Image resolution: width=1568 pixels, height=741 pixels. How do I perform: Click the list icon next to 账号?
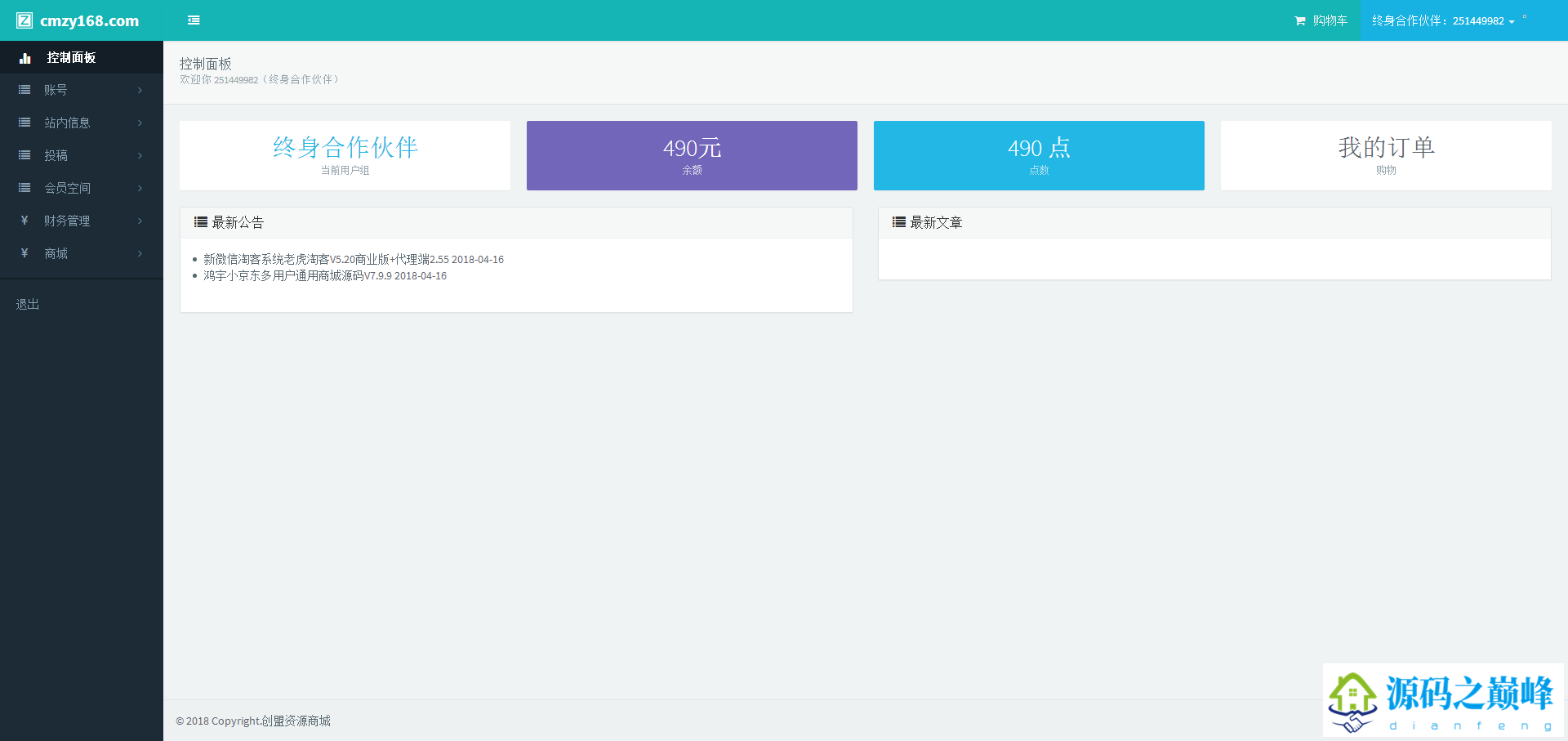click(24, 90)
